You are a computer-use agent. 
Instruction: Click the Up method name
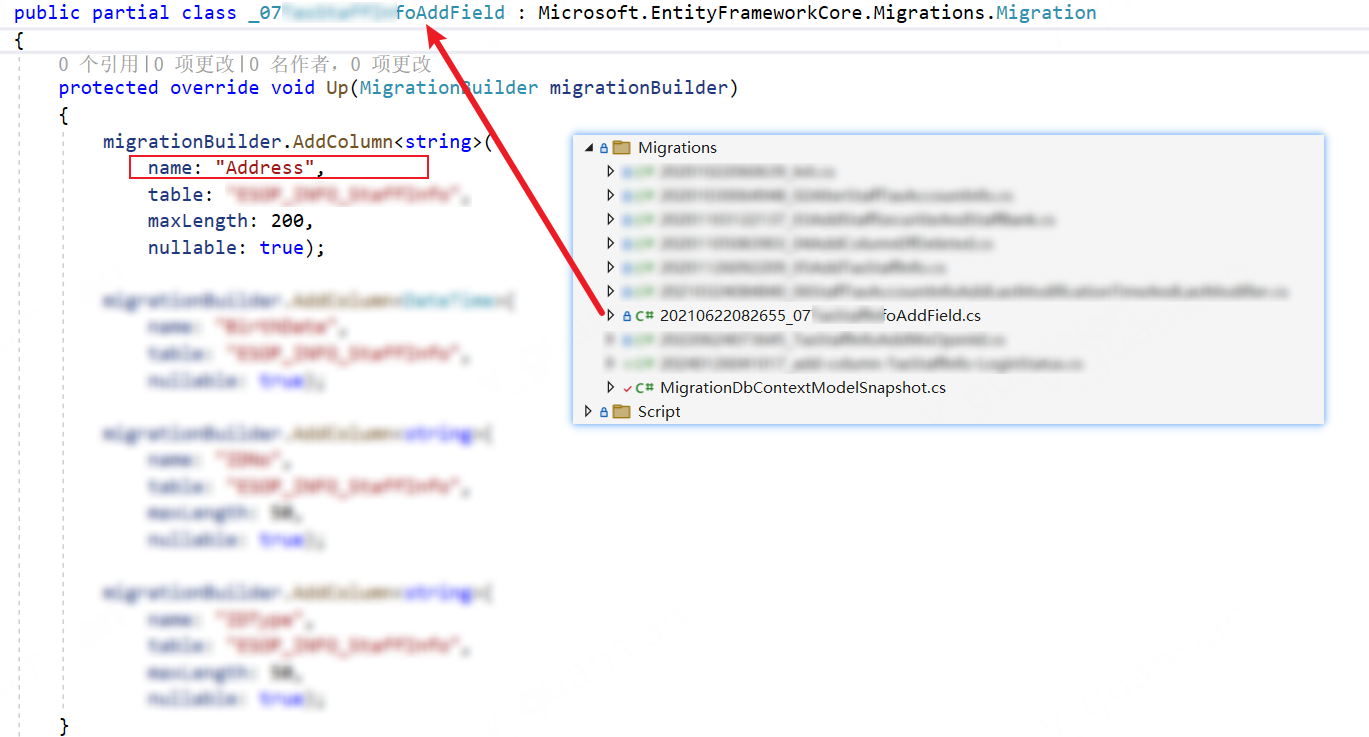(337, 88)
